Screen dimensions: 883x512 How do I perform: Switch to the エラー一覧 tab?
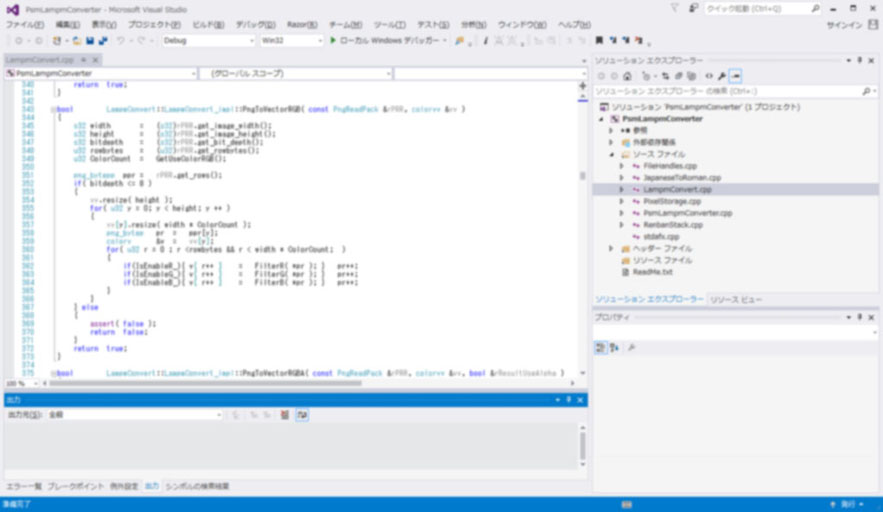(x=24, y=486)
